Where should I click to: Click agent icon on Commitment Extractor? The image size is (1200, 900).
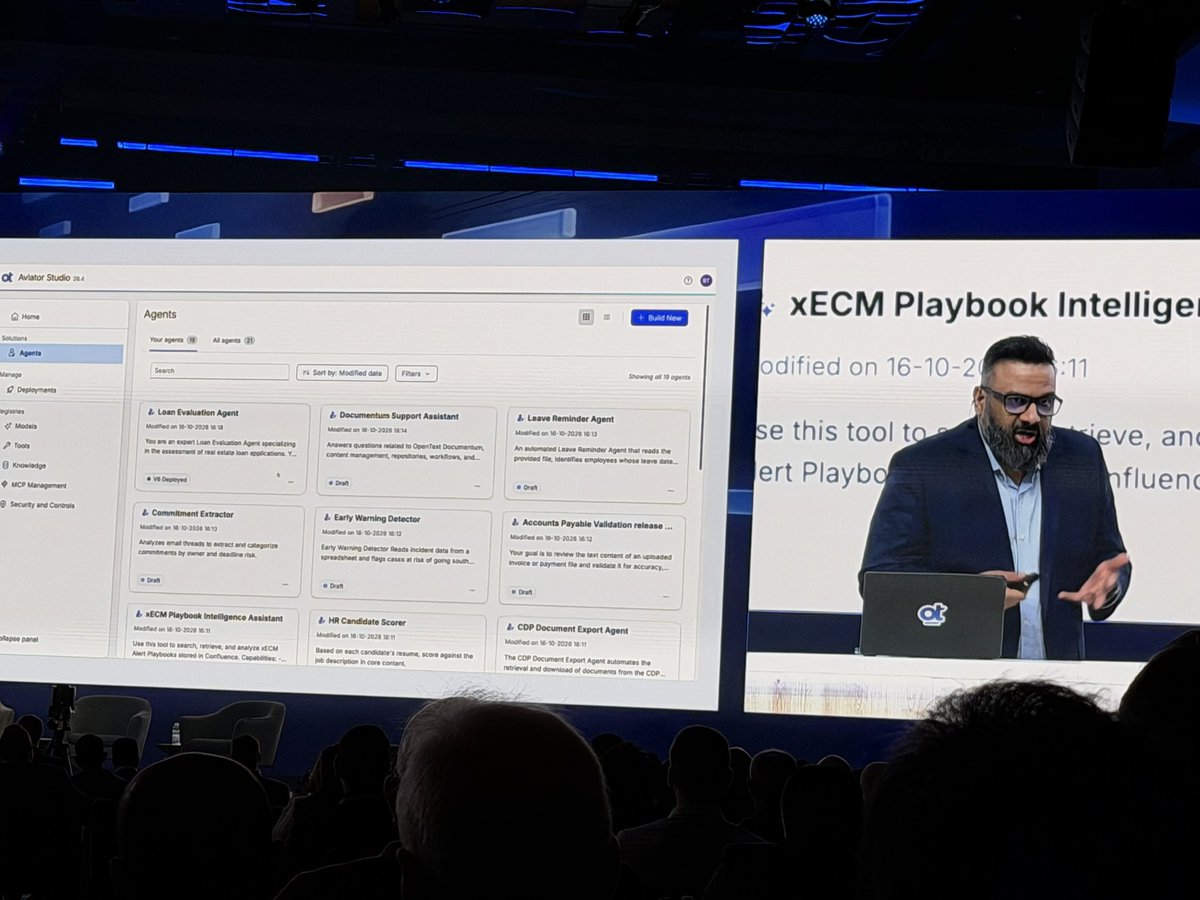click(146, 513)
